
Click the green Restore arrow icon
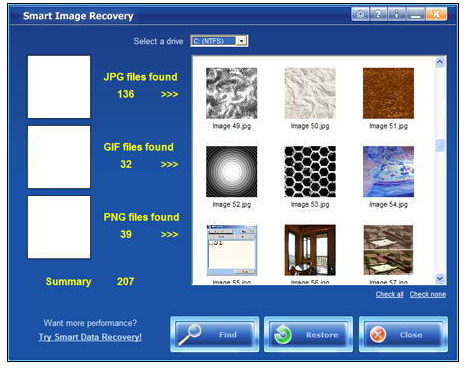pyautogui.click(x=282, y=334)
